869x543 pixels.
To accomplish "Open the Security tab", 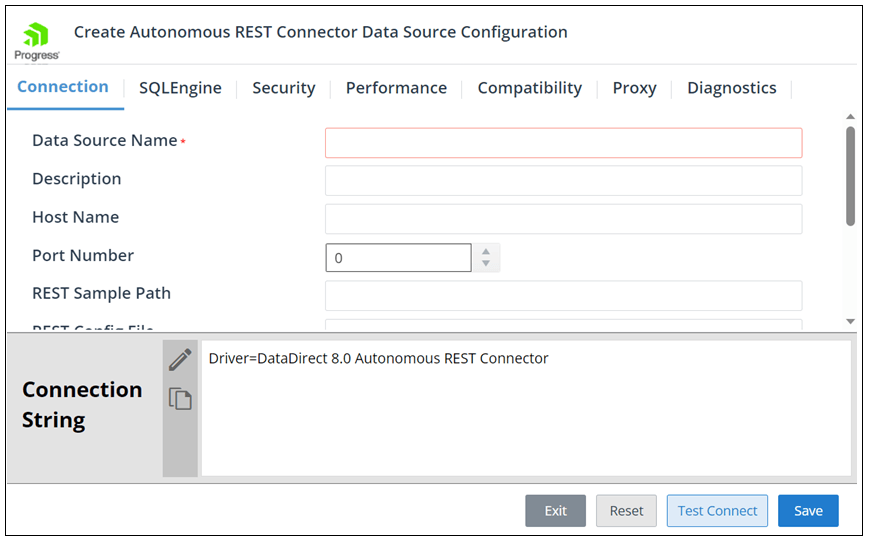I will (x=283, y=88).
